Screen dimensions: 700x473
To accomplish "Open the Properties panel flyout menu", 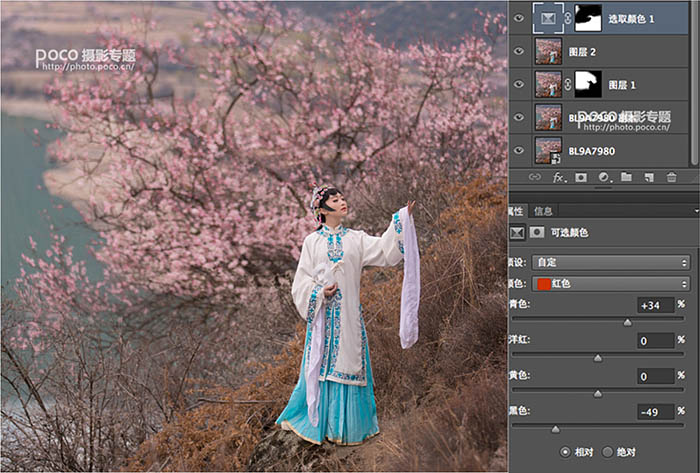I will 696,211.
